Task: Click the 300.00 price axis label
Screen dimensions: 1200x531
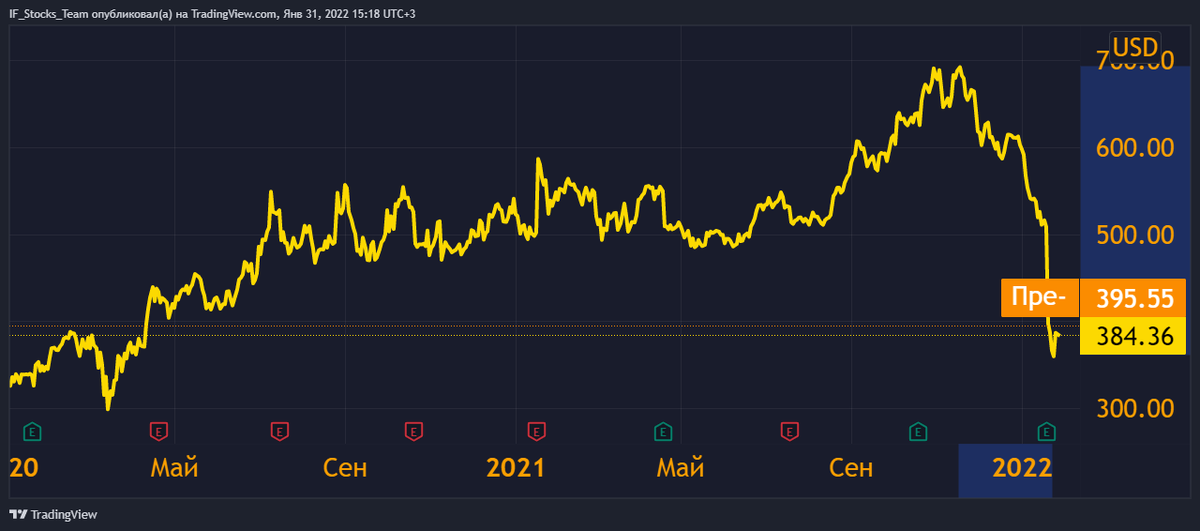Action: (x=1134, y=408)
